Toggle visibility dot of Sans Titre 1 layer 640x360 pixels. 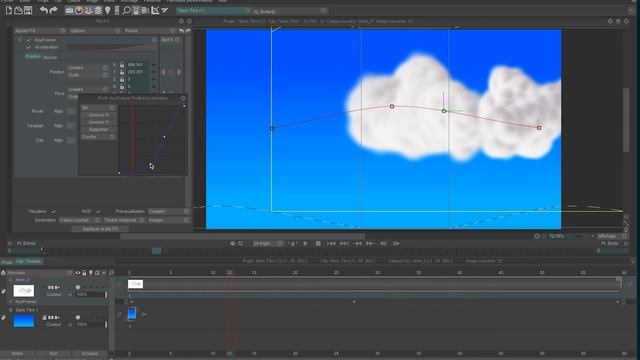click(x=78, y=317)
